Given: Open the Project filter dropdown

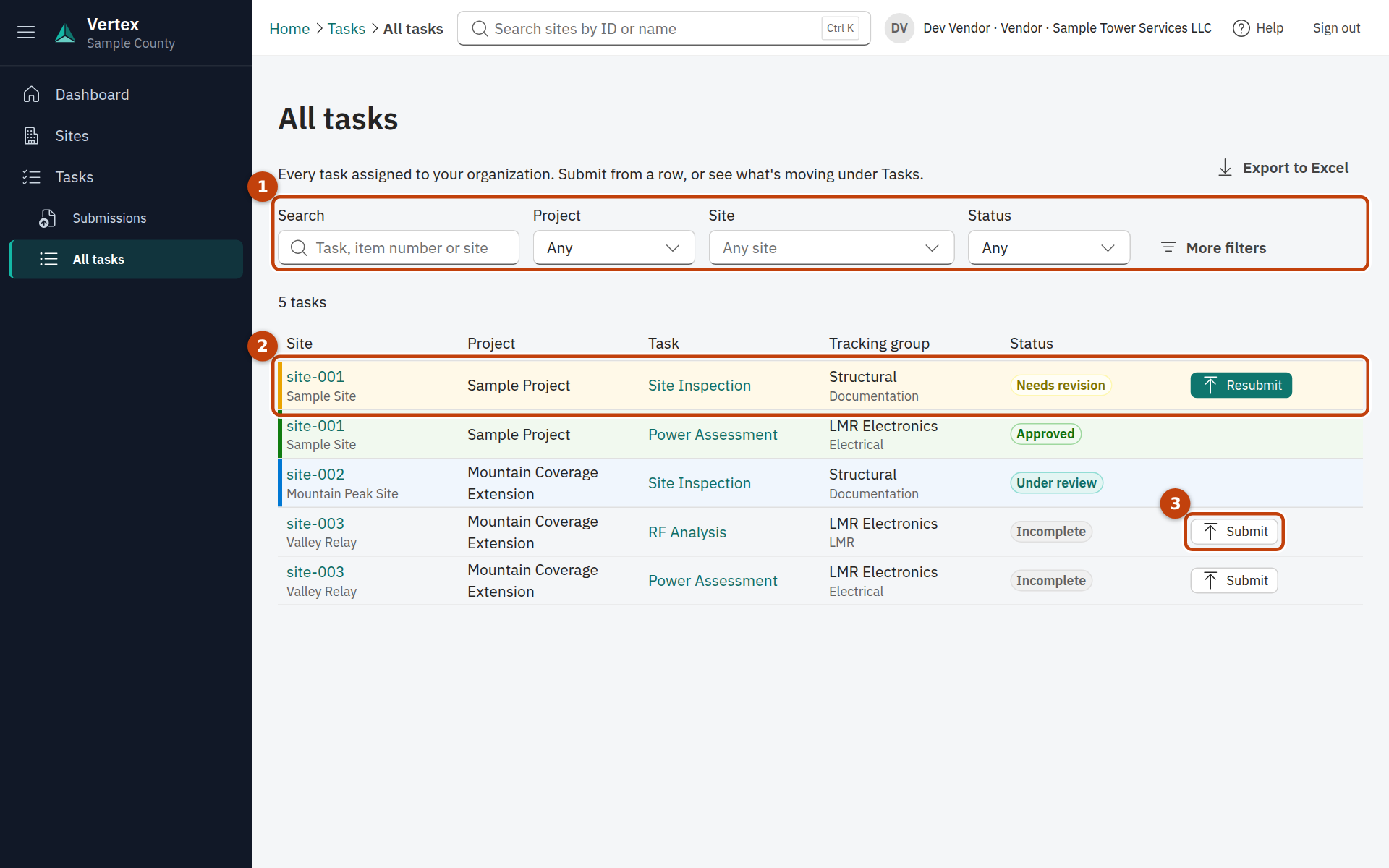Looking at the screenshot, I should pyautogui.click(x=613, y=247).
